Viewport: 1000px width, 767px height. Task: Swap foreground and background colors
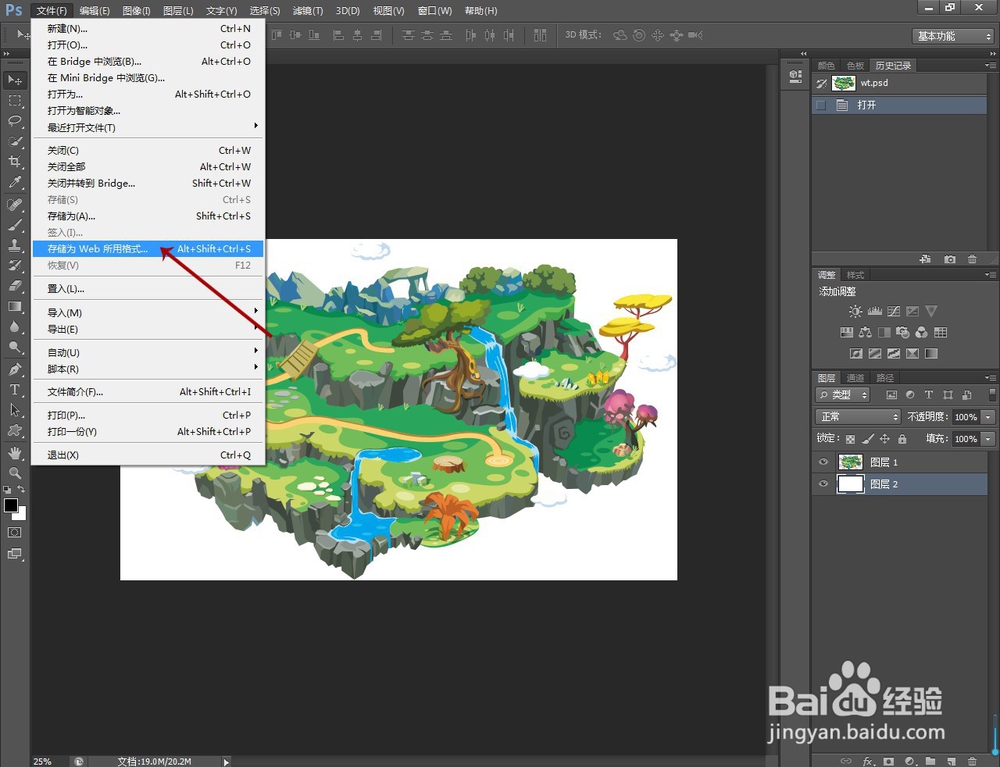[21, 490]
